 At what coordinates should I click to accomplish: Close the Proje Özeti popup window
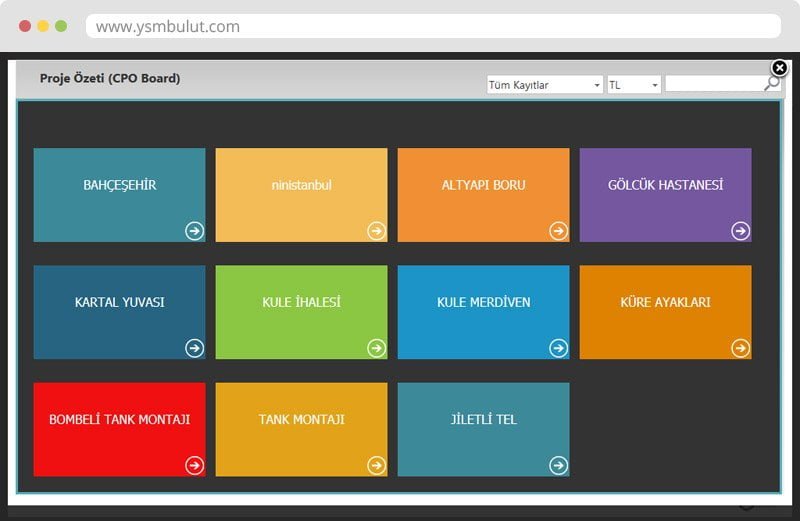pyautogui.click(x=780, y=68)
